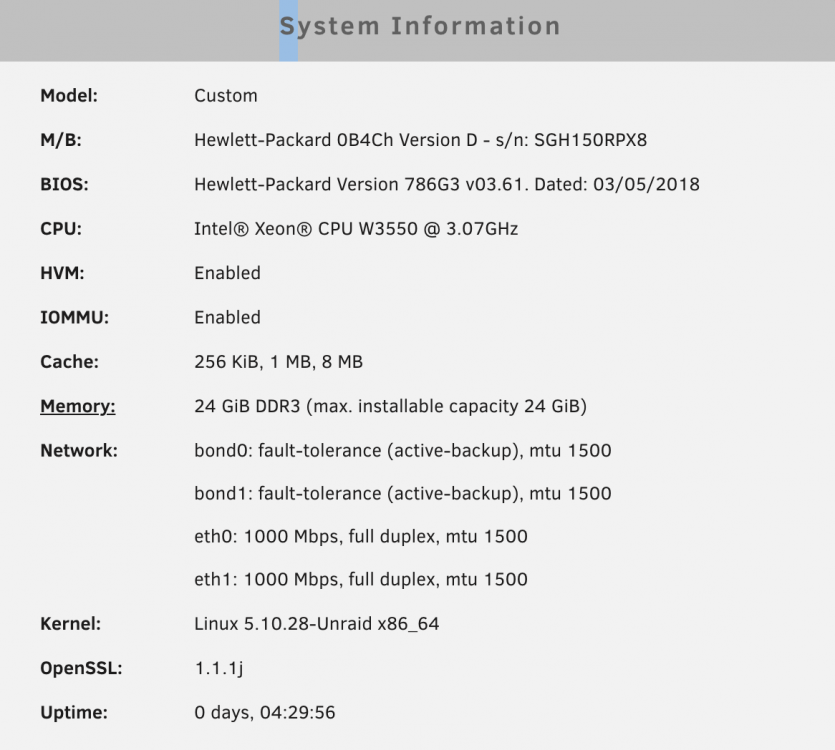Click the highlighted S in the header
The image size is (835, 750).
pyautogui.click(x=288, y=27)
